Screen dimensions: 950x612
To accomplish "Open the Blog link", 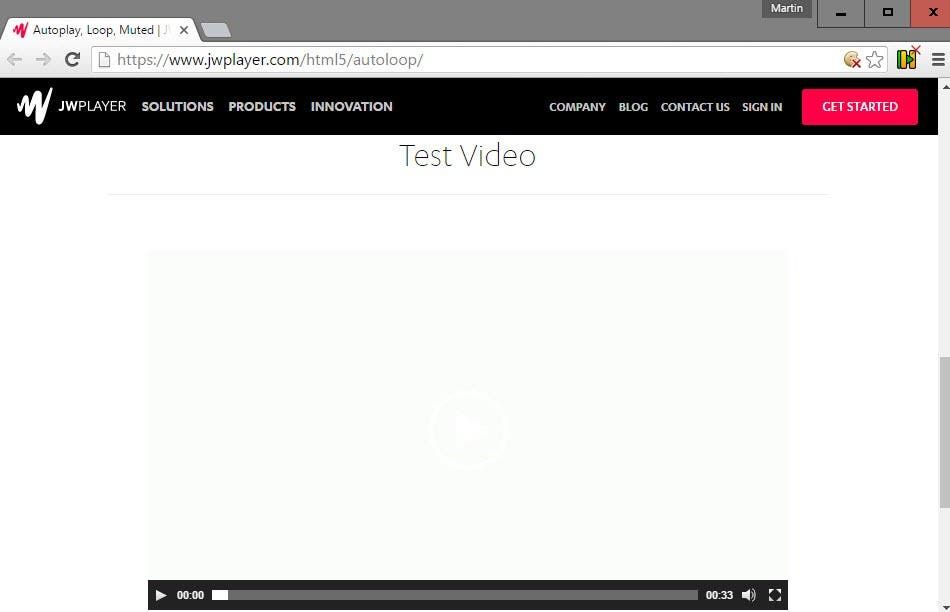I will pos(633,107).
